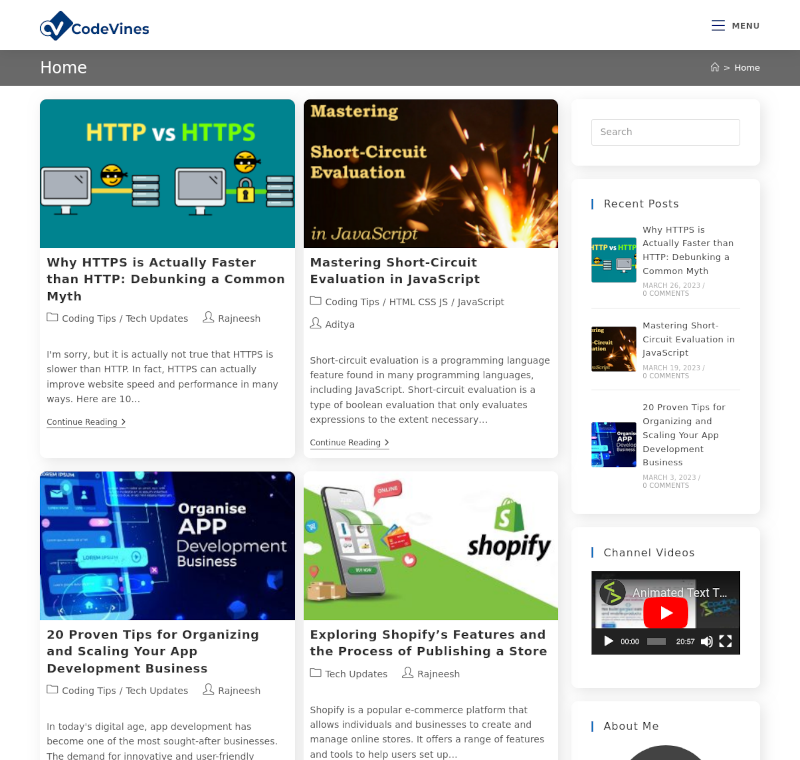Open the HTTP vs HTTPS featured image
This screenshot has width=800, height=760.
(x=167, y=173)
